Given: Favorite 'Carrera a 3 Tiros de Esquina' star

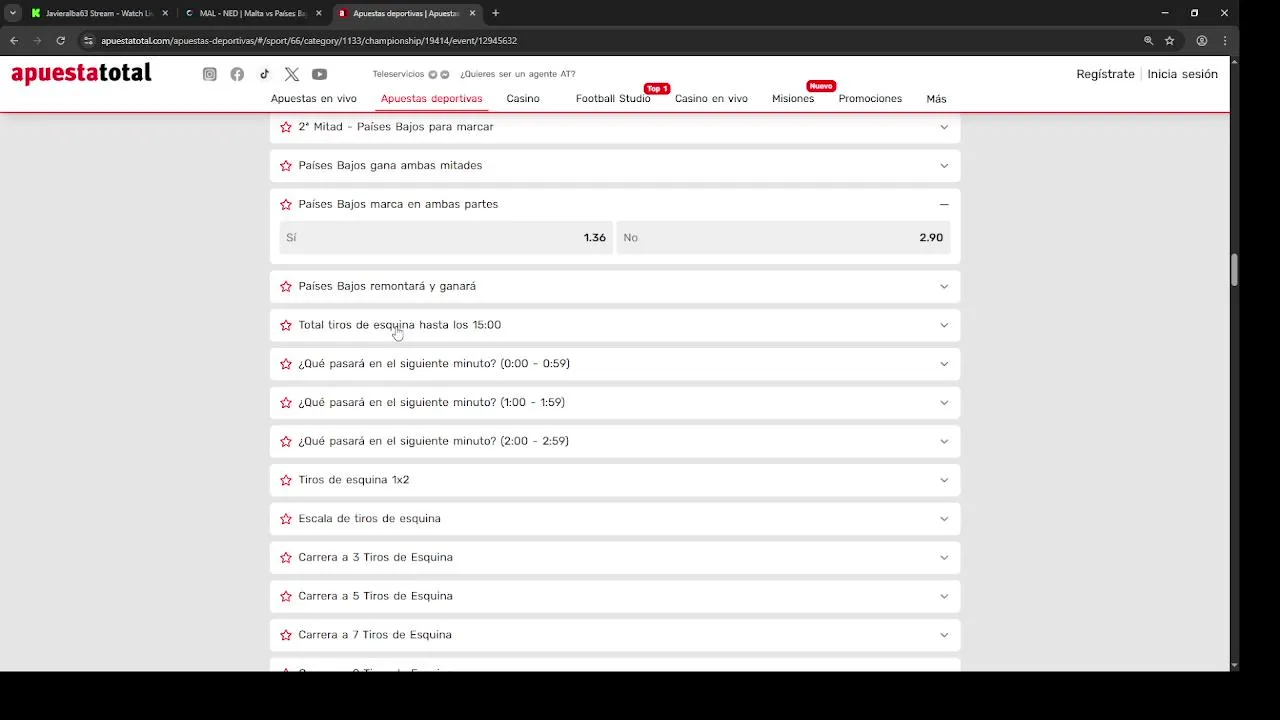Looking at the screenshot, I should [x=286, y=557].
